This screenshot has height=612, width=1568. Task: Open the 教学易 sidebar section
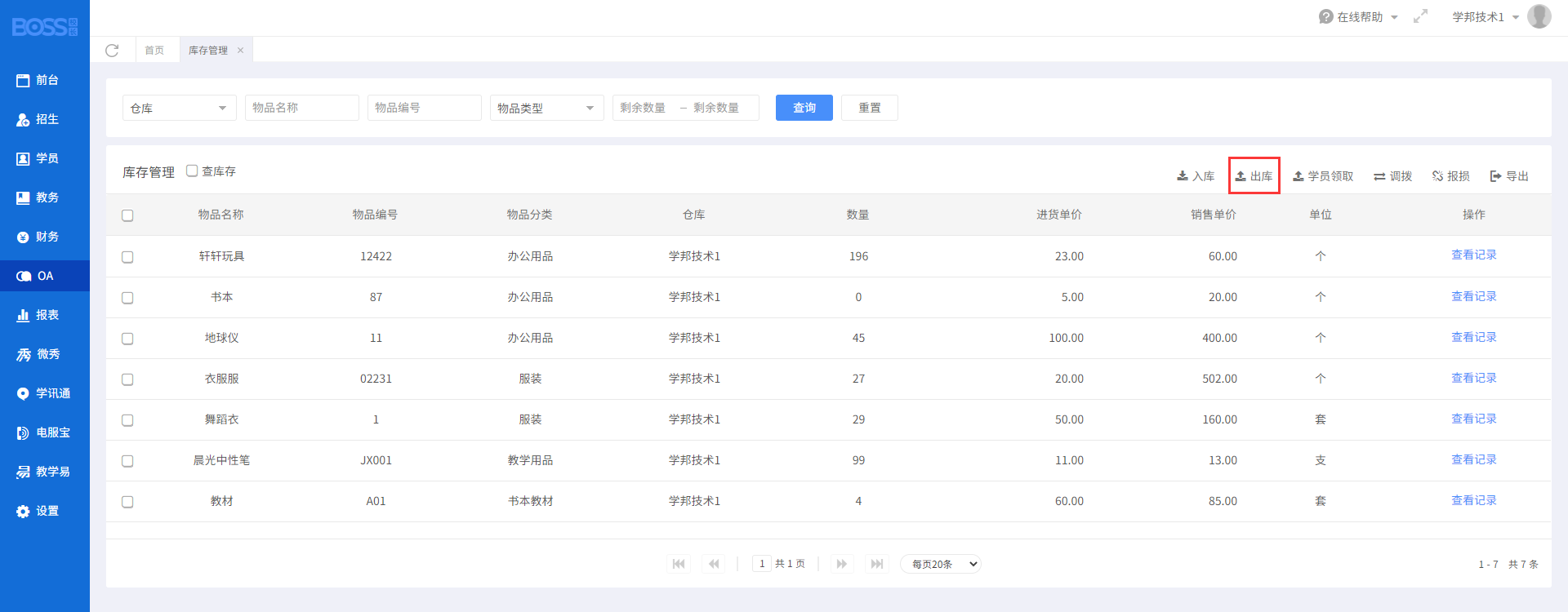(45, 472)
